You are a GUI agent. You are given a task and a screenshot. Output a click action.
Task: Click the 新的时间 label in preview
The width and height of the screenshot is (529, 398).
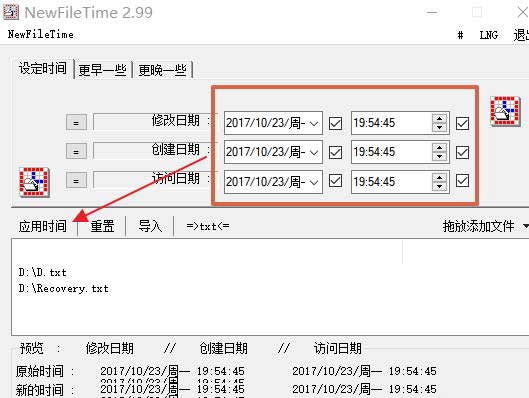coord(40,390)
